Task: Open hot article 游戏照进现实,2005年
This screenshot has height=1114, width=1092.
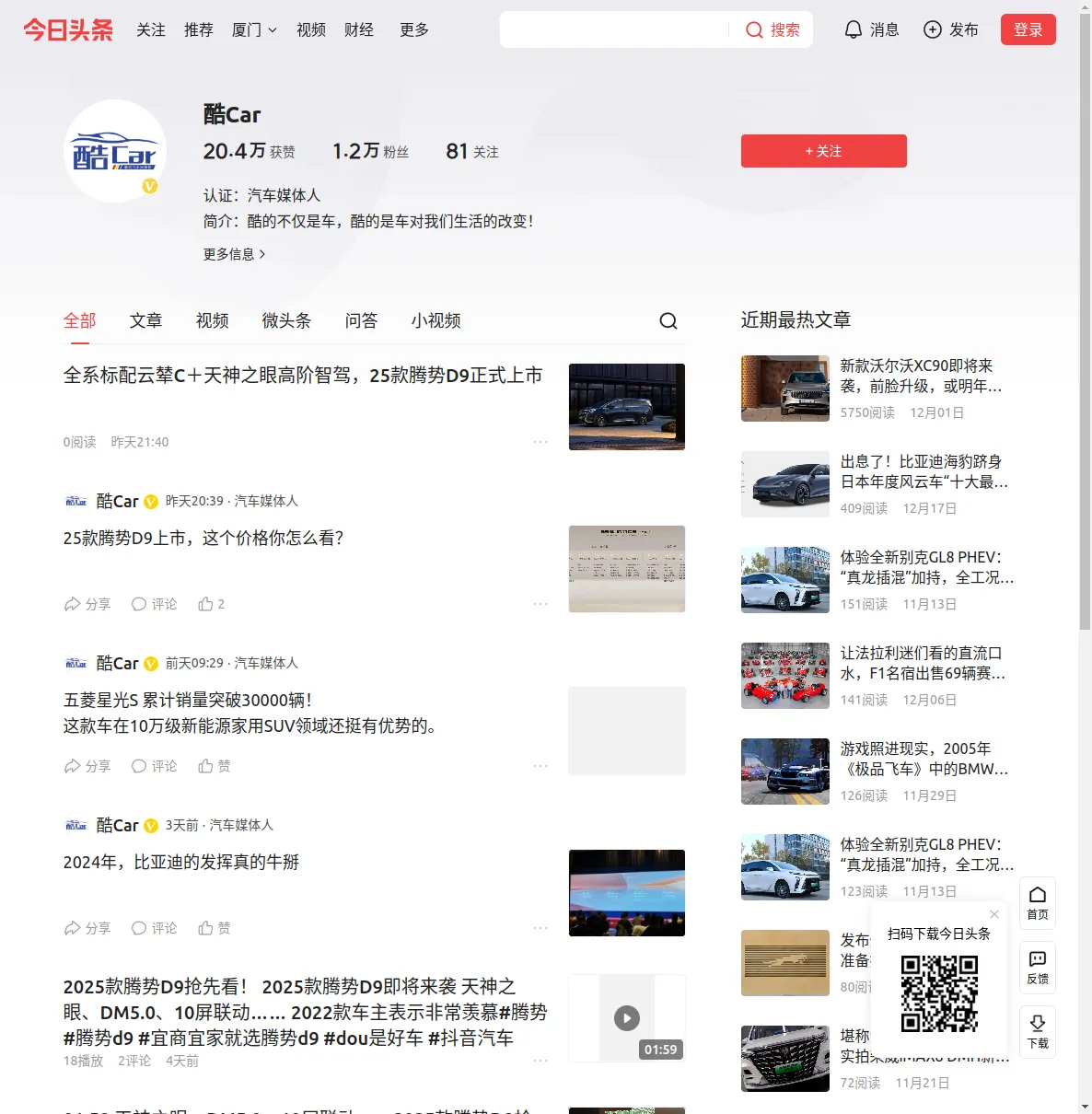Action: pyautogui.click(x=924, y=759)
